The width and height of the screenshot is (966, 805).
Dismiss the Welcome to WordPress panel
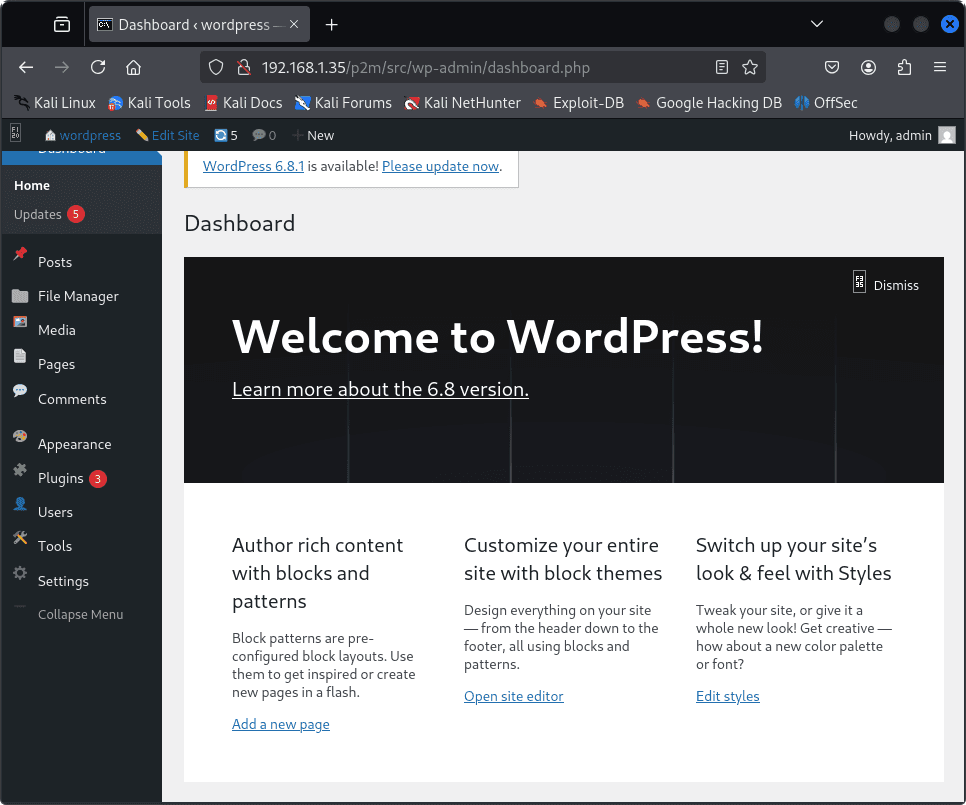point(885,285)
